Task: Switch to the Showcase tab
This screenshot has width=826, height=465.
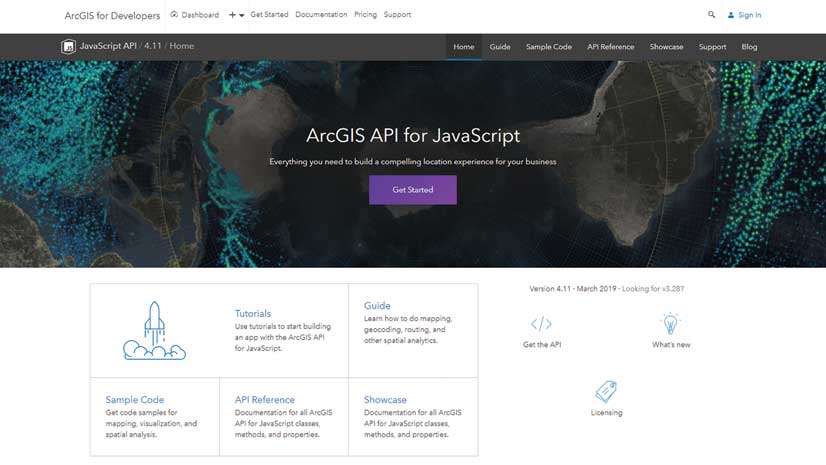Action: [x=666, y=47]
